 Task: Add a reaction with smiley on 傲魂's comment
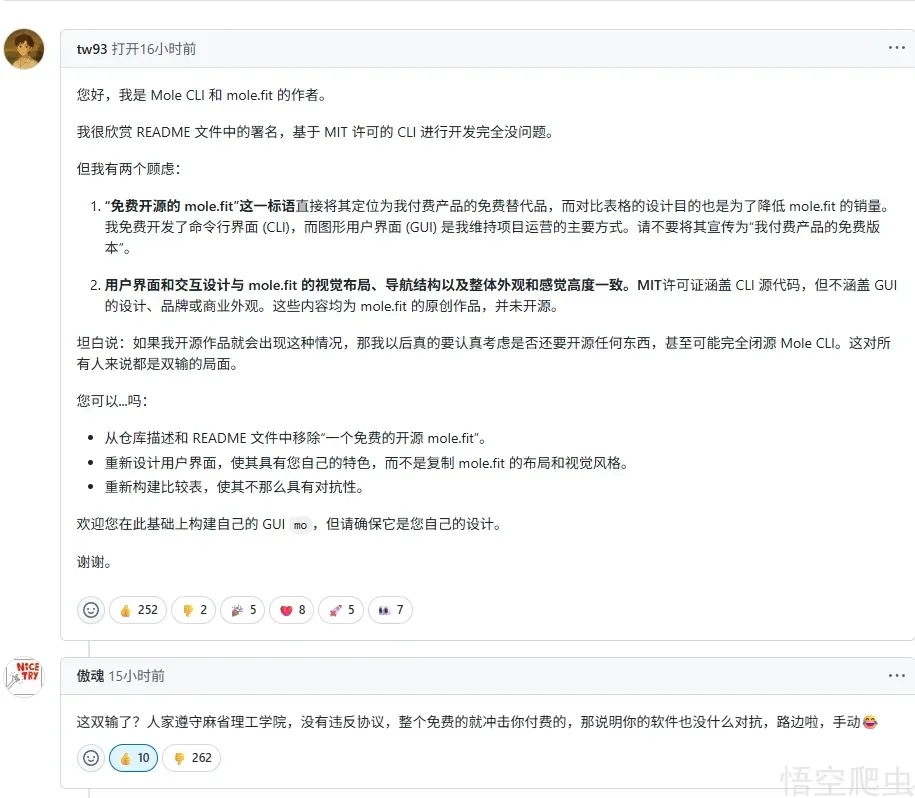click(91, 758)
